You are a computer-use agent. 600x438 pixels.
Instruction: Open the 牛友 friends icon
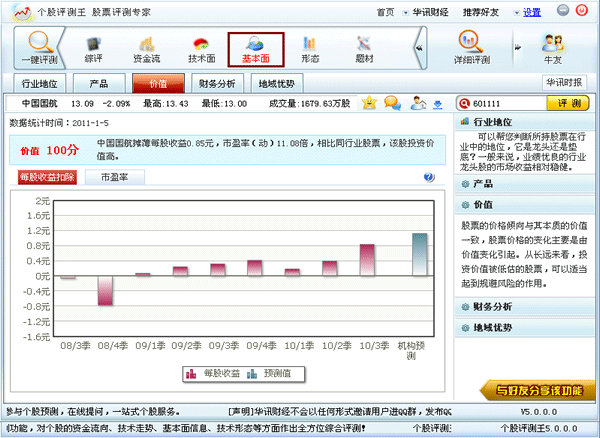coord(553,43)
